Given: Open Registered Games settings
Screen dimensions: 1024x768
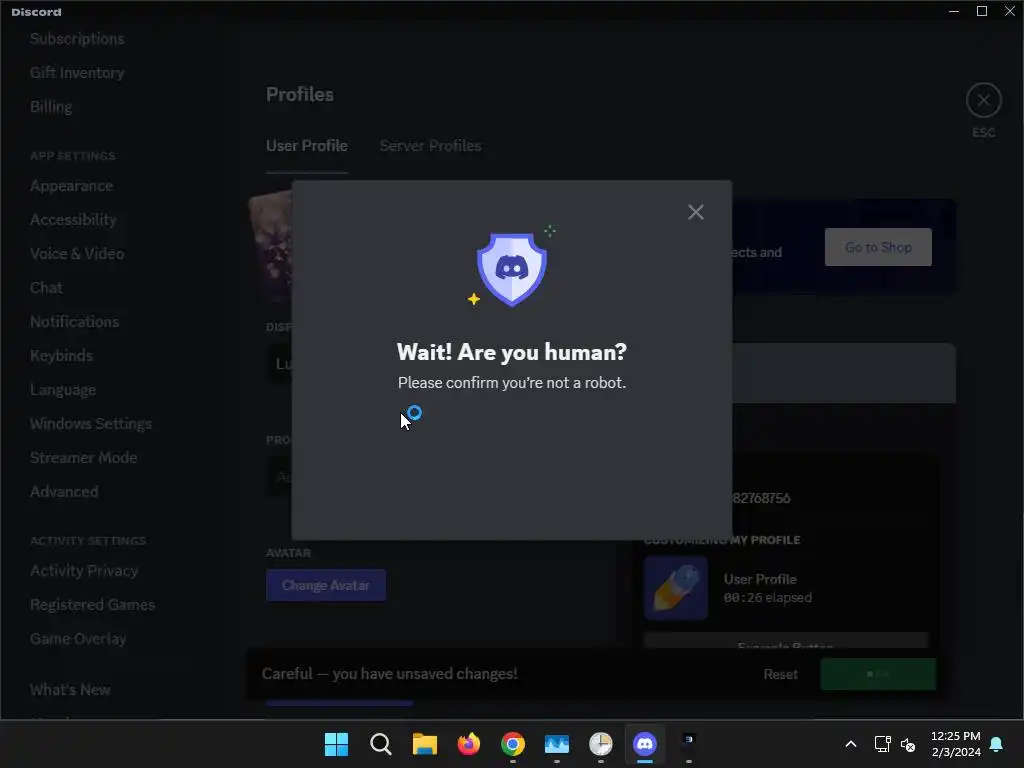Looking at the screenshot, I should (93, 605).
